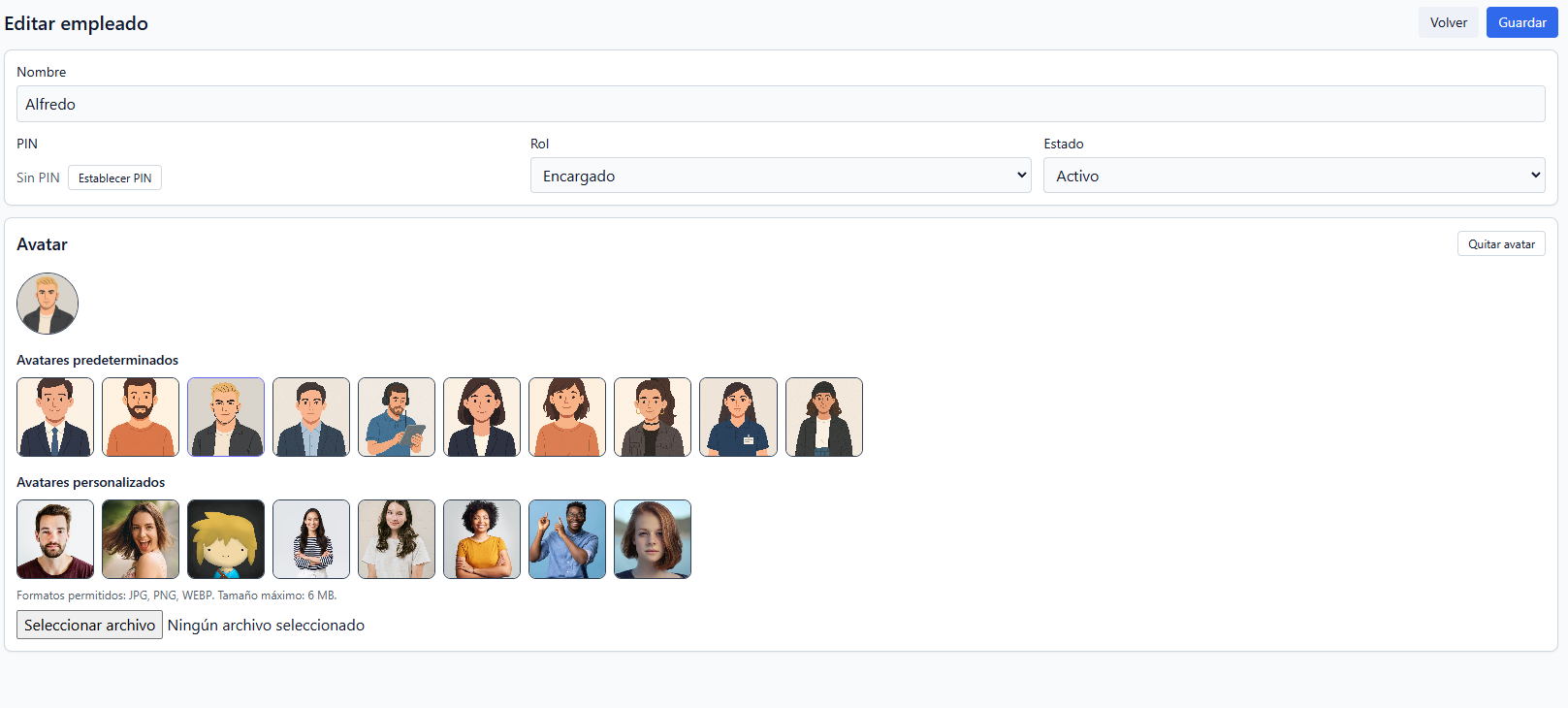Remove avatar using Quitar avatar button
The image size is (1568, 708).
[1500, 244]
